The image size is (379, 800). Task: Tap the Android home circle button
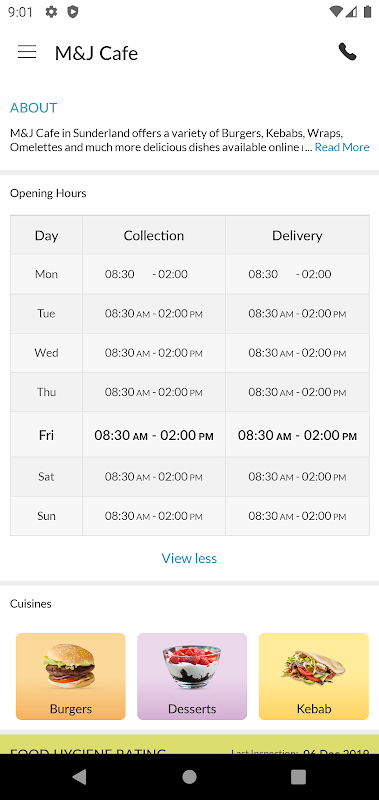(x=189, y=777)
